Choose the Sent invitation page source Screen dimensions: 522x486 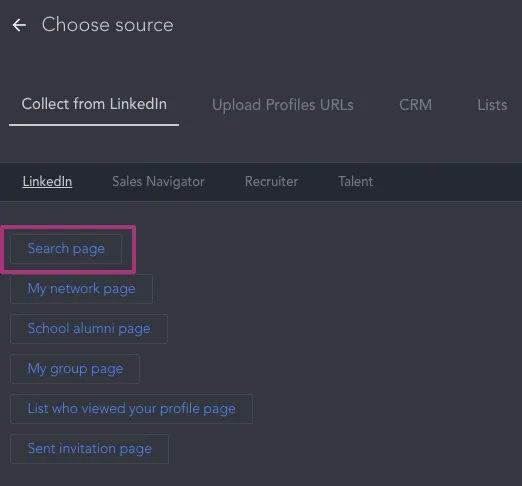(89, 449)
